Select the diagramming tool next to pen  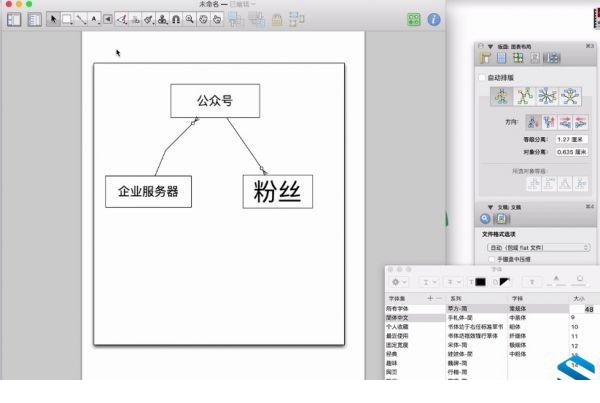pyautogui.click(x=135, y=19)
